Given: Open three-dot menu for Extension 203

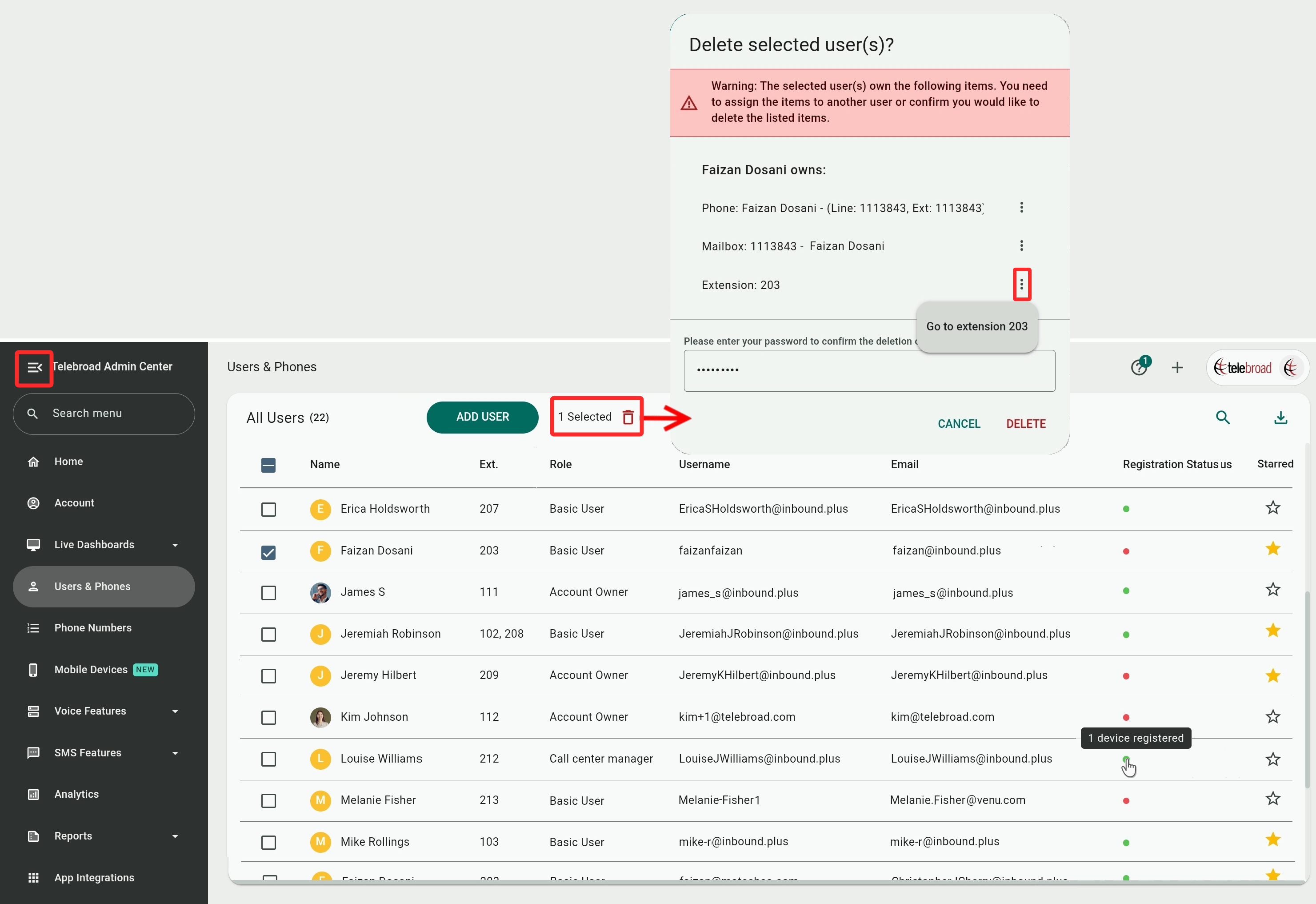Looking at the screenshot, I should [x=1021, y=284].
